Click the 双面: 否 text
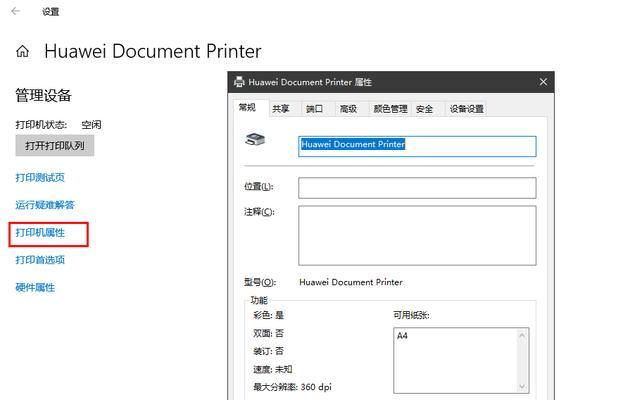This screenshot has height=400, width=642. click(x=269, y=333)
